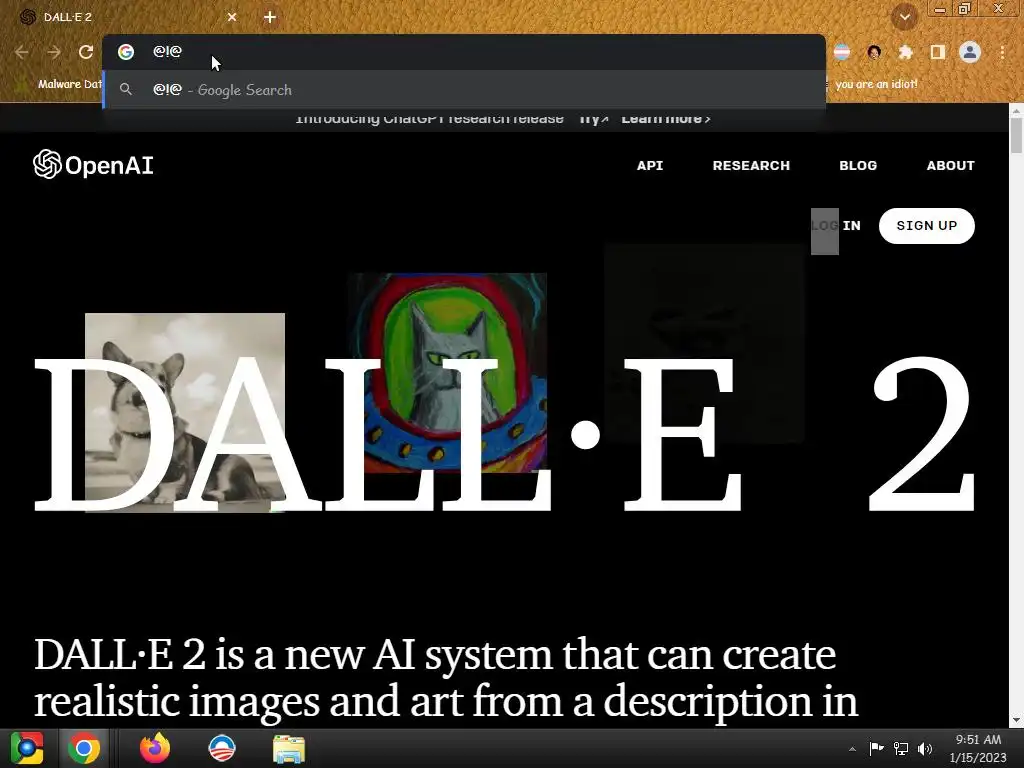
Task: Show hidden tray icons arrow
Action: click(852, 749)
